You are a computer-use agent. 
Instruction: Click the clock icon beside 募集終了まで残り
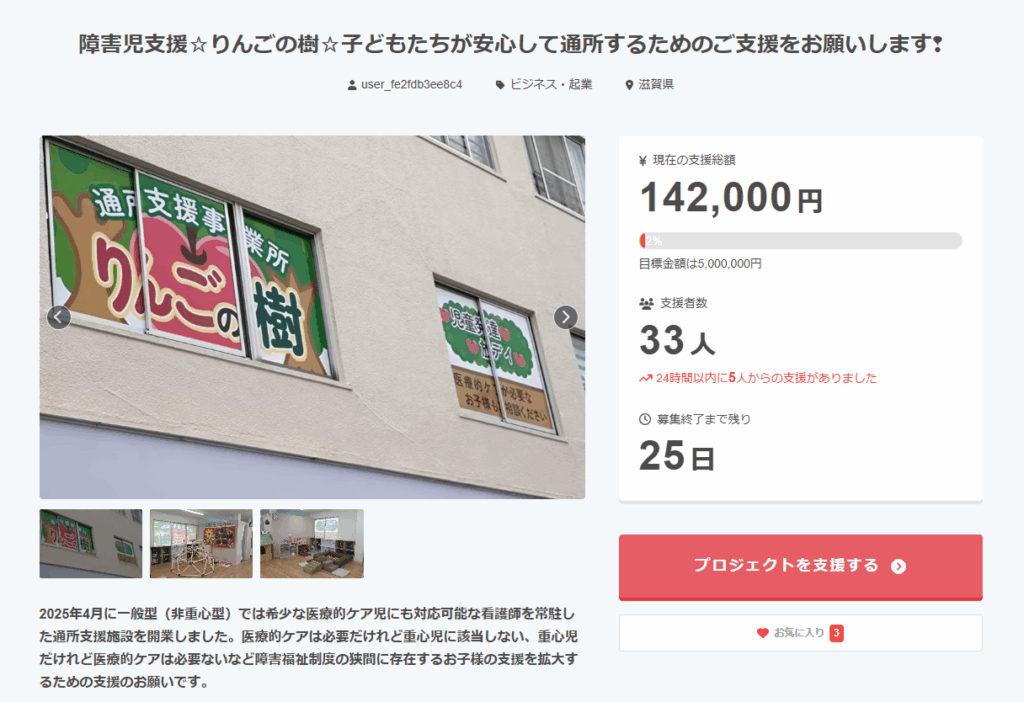645,419
